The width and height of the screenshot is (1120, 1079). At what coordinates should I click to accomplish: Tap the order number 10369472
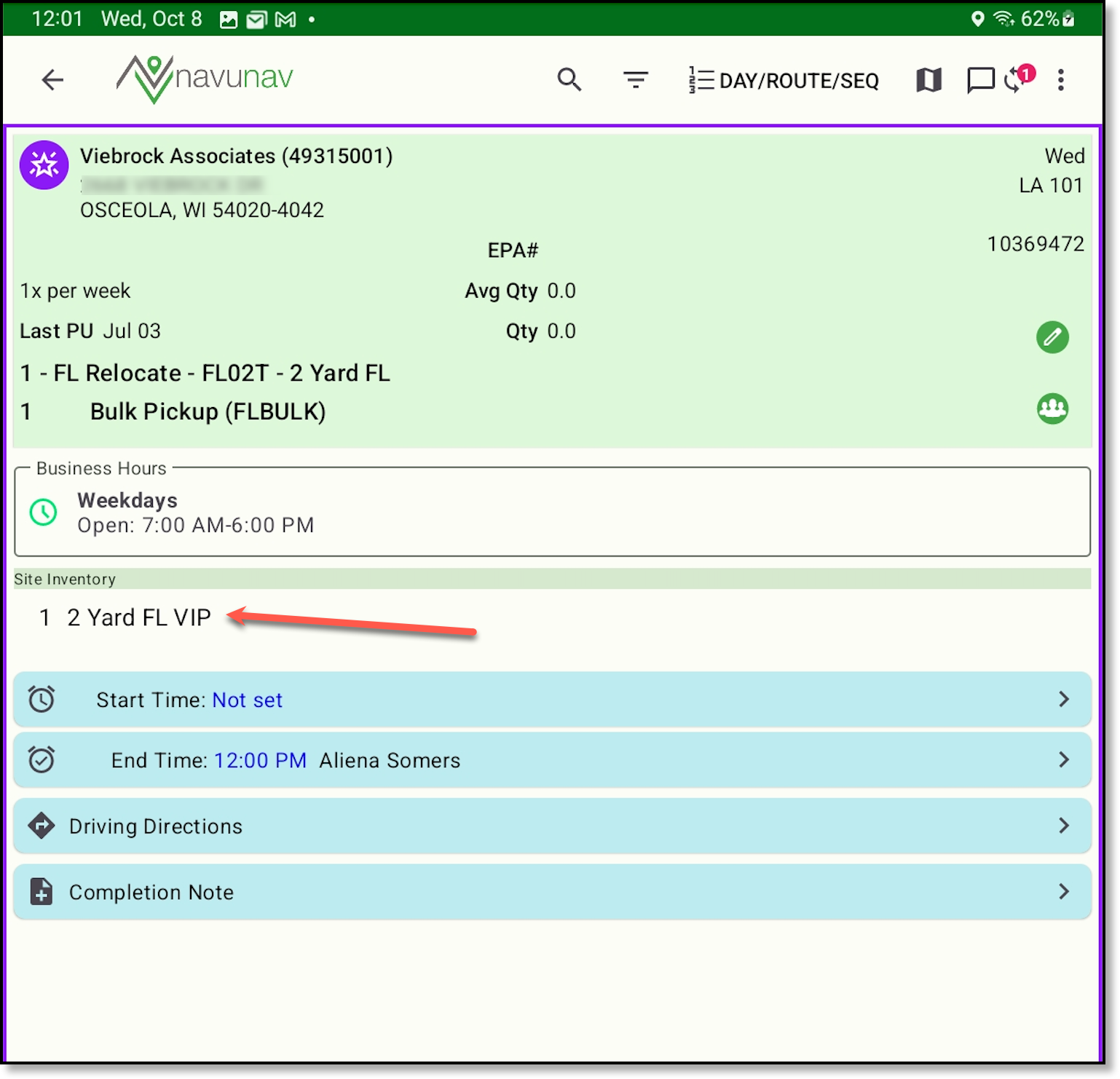[x=1036, y=244]
